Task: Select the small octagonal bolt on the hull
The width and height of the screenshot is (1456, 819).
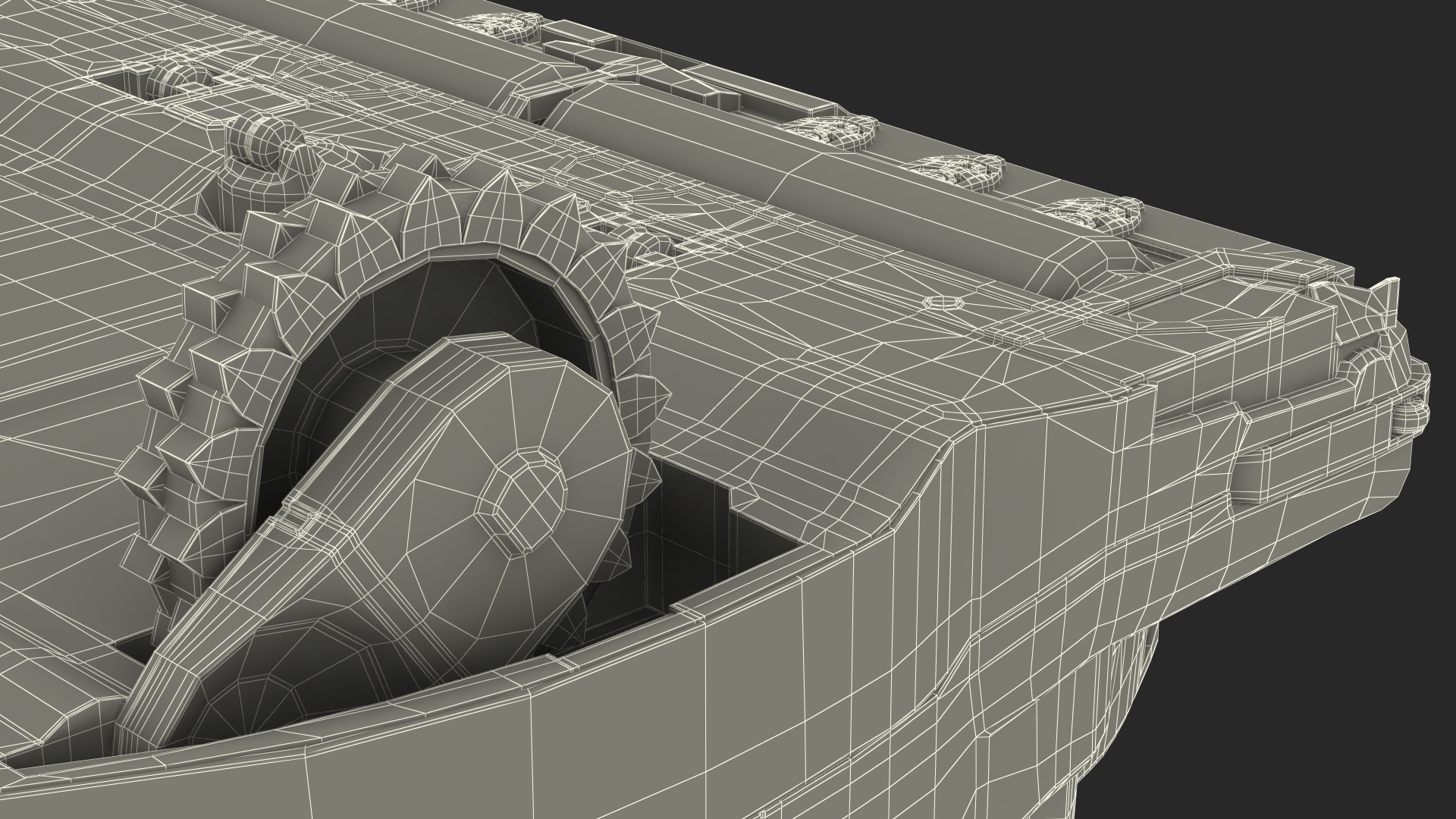Action: pyautogui.click(x=943, y=301)
